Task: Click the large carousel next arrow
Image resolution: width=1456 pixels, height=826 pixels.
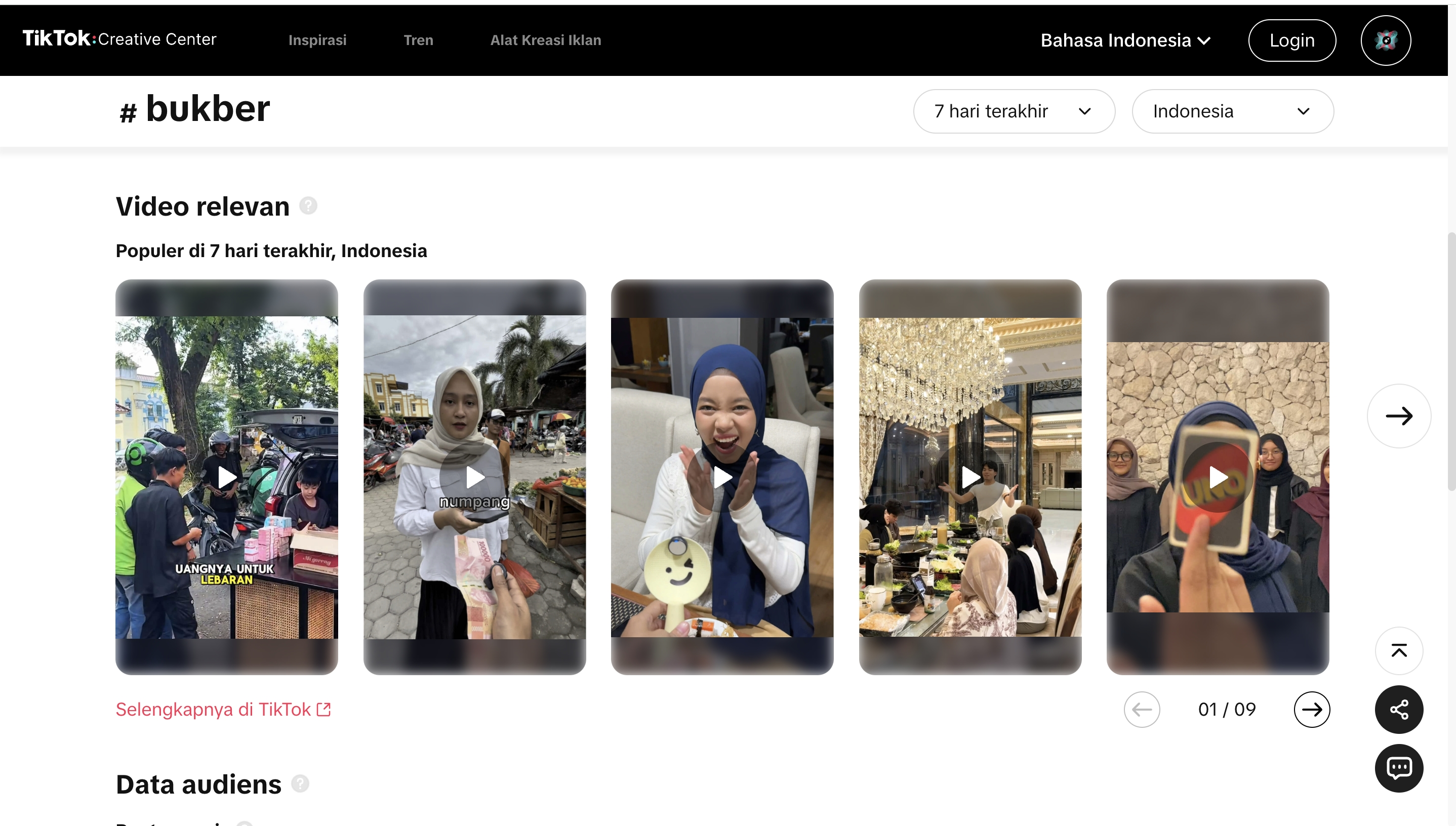Action: coord(1398,416)
